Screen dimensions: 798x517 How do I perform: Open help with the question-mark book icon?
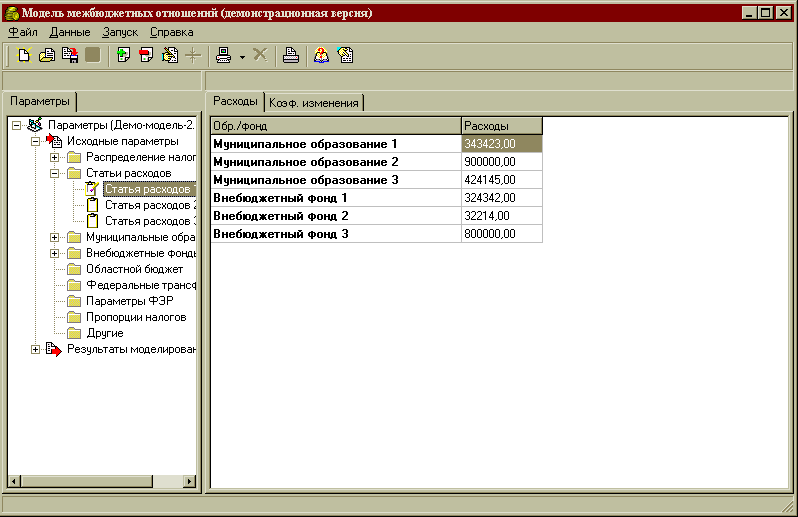point(323,56)
